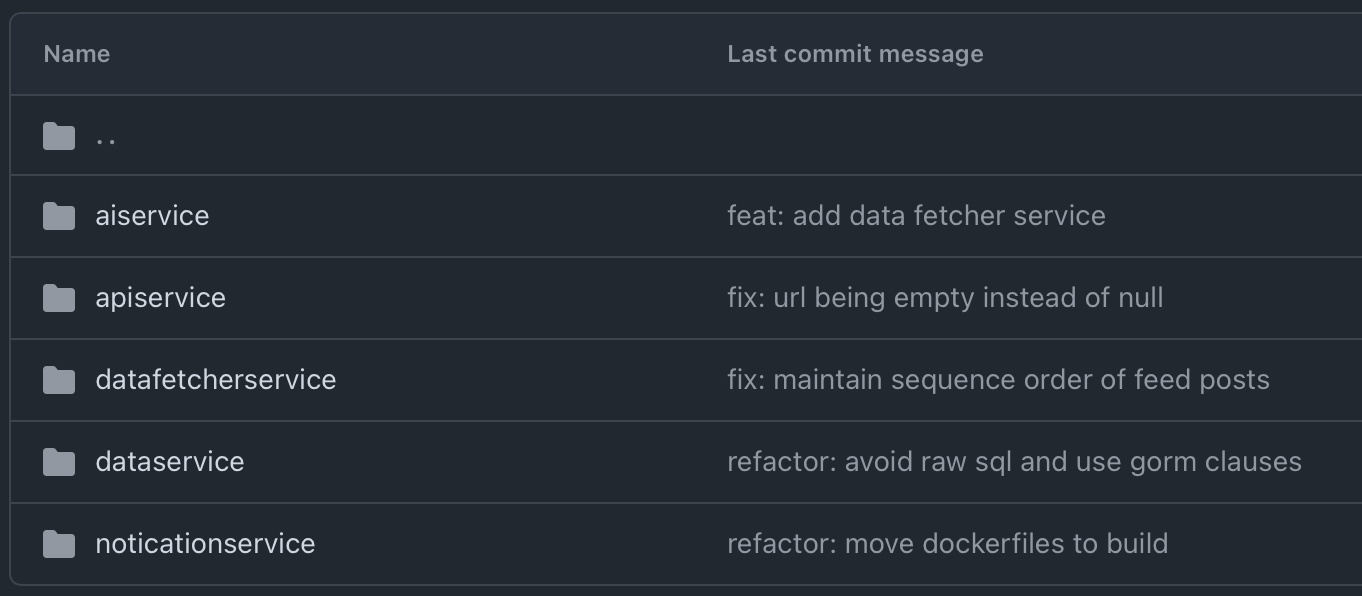View commit 'feat: add data fetcher service'
1362x596 pixels.
[x=916, y=216]
